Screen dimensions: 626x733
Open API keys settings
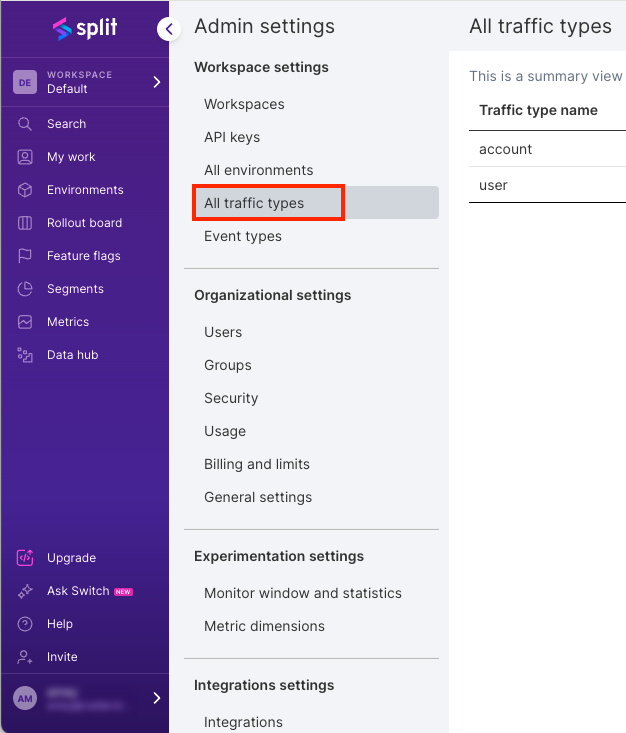pos(232,137)
